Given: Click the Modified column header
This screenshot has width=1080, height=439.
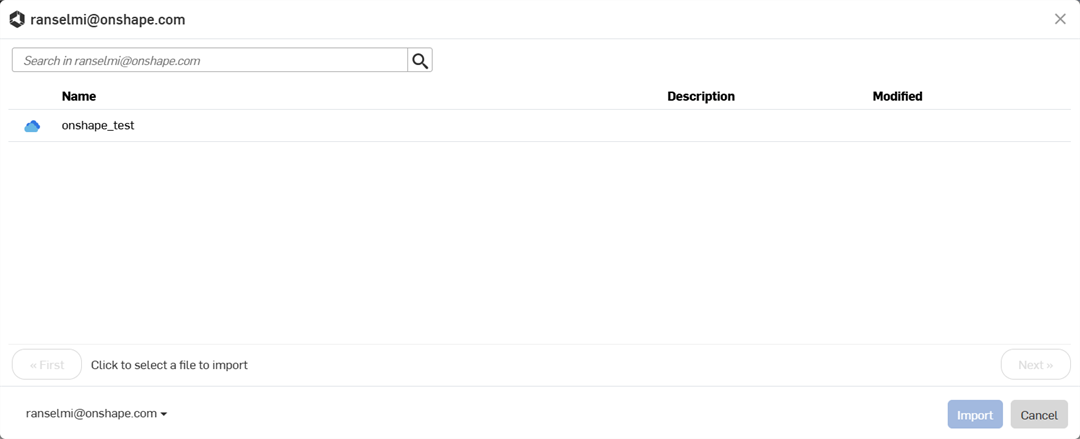Looking at the screenshot, I should (897, 97).
